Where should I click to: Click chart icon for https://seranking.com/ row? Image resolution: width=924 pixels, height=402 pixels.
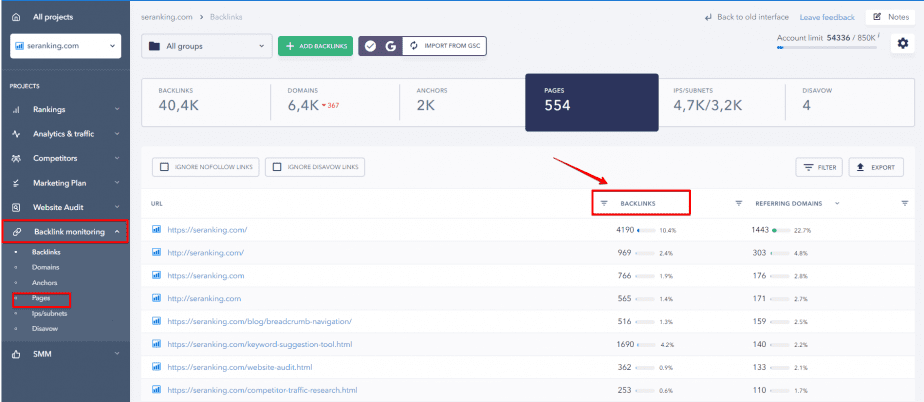coord(157,230)
